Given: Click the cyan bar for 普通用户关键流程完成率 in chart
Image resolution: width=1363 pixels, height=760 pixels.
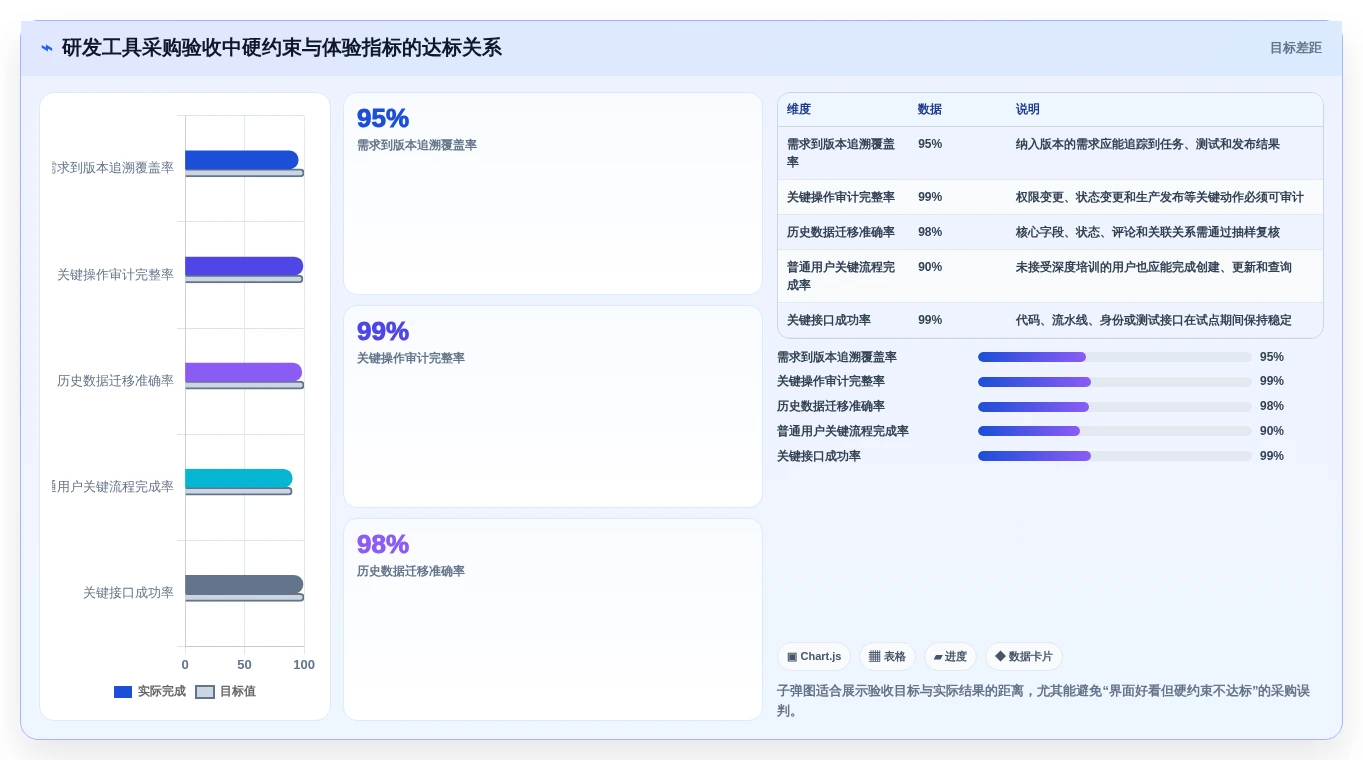Looking at the screenshot, I should pyautogui.click(x=239, y=478).
